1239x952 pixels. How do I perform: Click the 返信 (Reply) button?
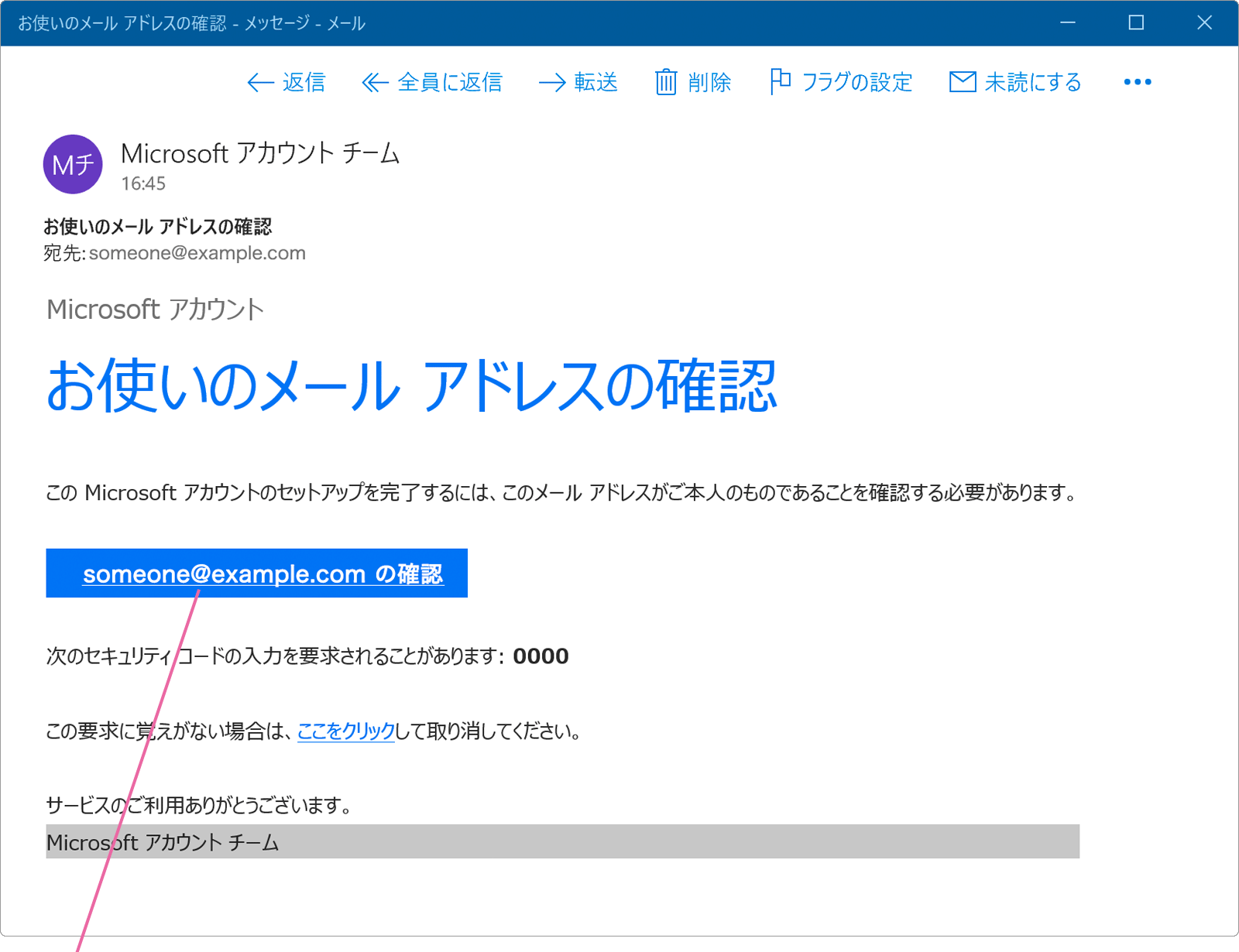pyautogui.click(x=286, y=82)
